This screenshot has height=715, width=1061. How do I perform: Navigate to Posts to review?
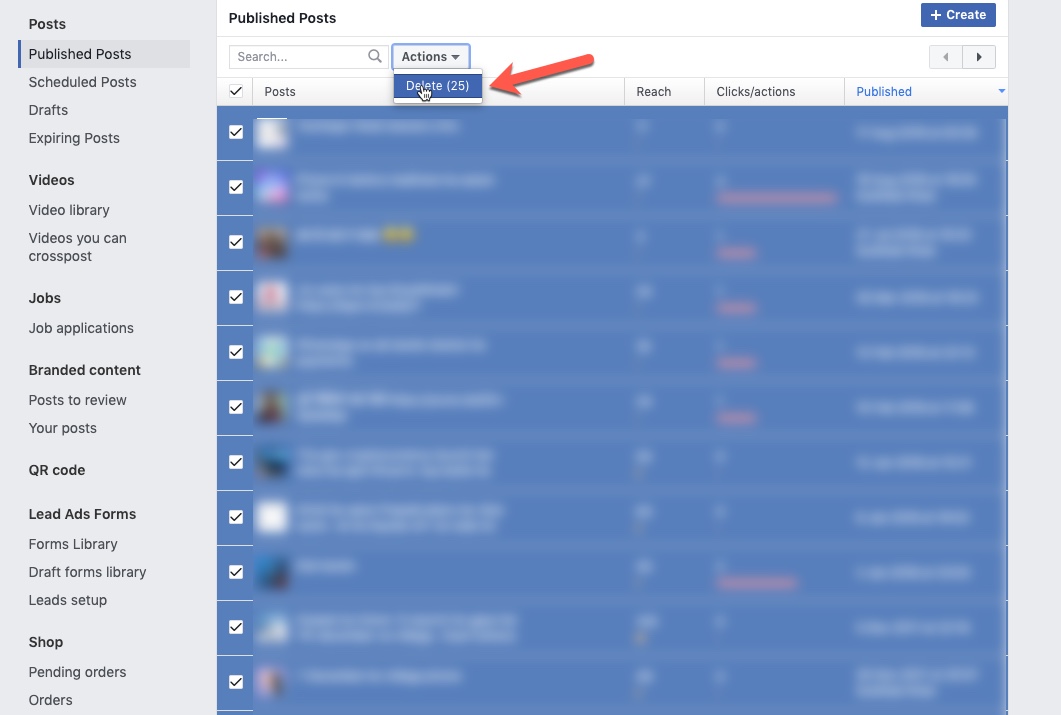click(77, 400)
